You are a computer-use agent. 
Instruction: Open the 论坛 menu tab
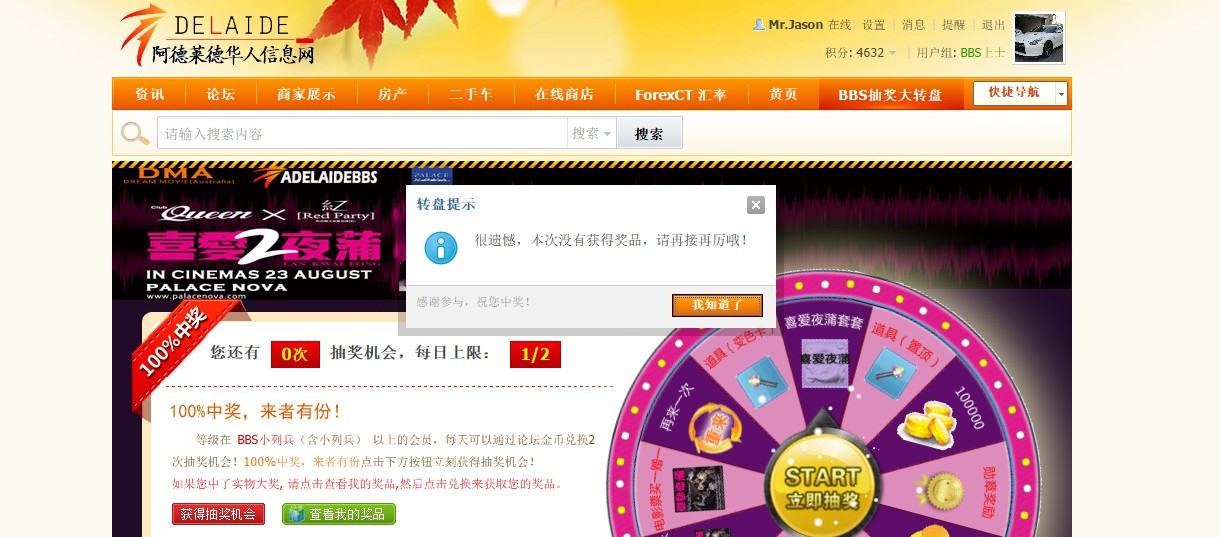click(221, 94)
